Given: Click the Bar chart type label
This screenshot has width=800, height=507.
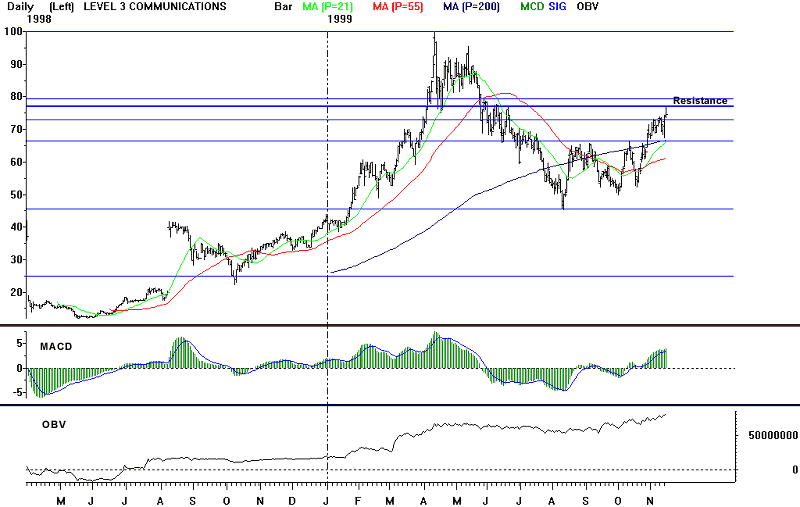Looking at the screenshot, I should tap(283, 7).
